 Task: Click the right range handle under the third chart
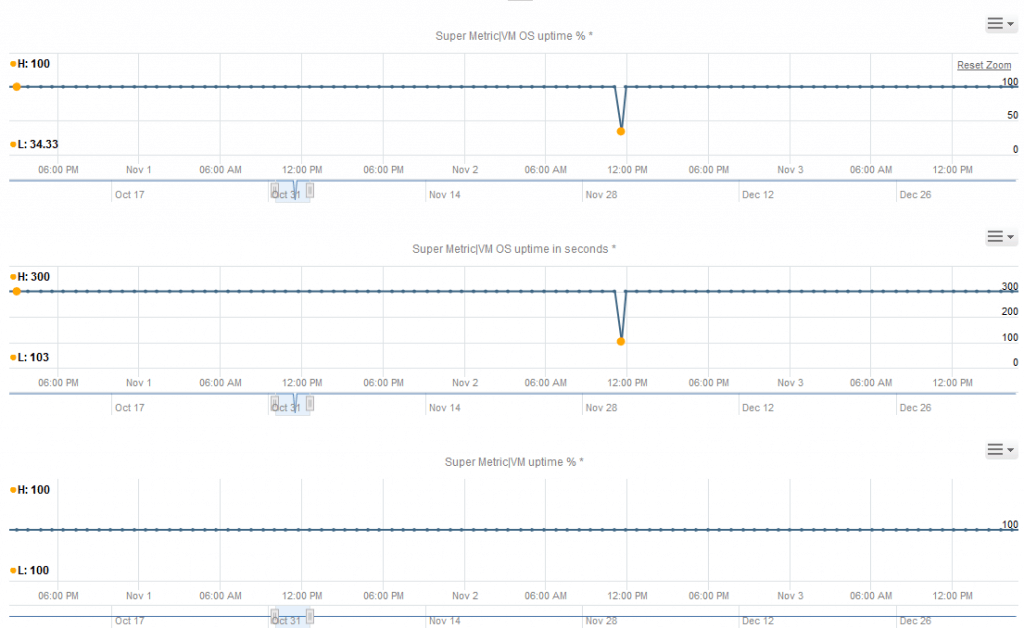(310, 616)
